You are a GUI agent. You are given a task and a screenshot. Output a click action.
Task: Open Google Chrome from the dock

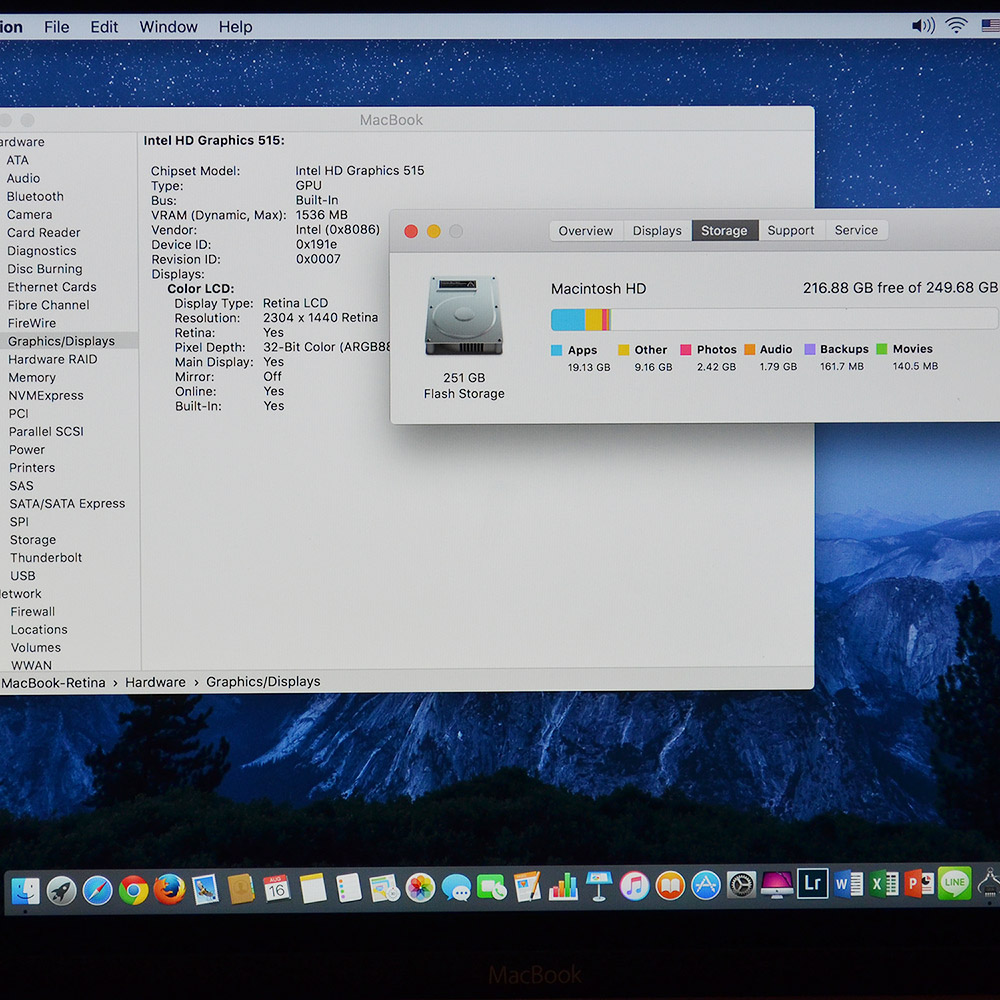coord(133,888)
